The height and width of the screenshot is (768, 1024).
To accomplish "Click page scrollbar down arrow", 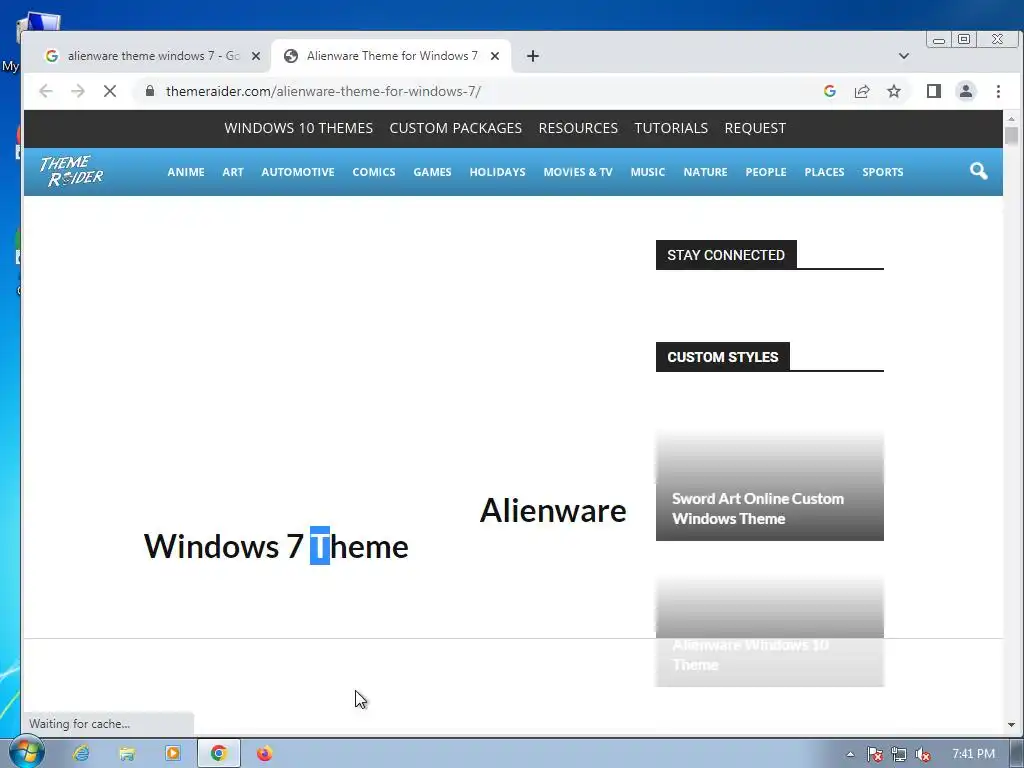I will [1012, 725].
